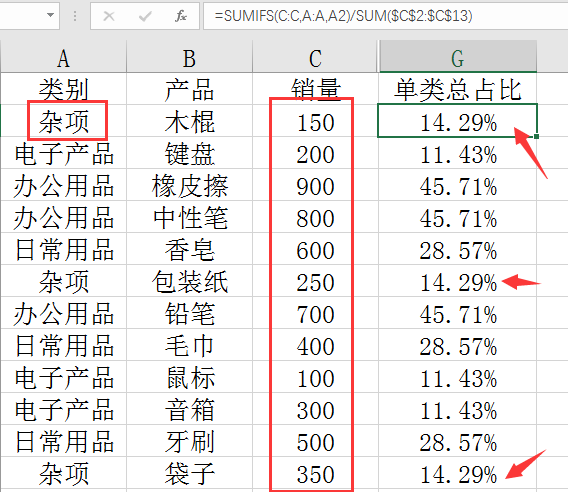Open the Insert Function fx dialog
Image resolution: width=568 pixels, height=492 pixels.
tap(180, 16)
